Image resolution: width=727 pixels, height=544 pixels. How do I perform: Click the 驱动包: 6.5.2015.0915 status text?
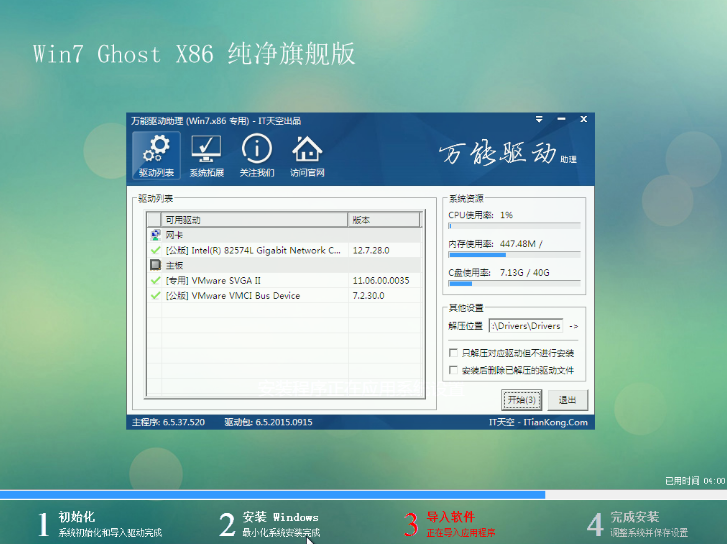(268, 422)
